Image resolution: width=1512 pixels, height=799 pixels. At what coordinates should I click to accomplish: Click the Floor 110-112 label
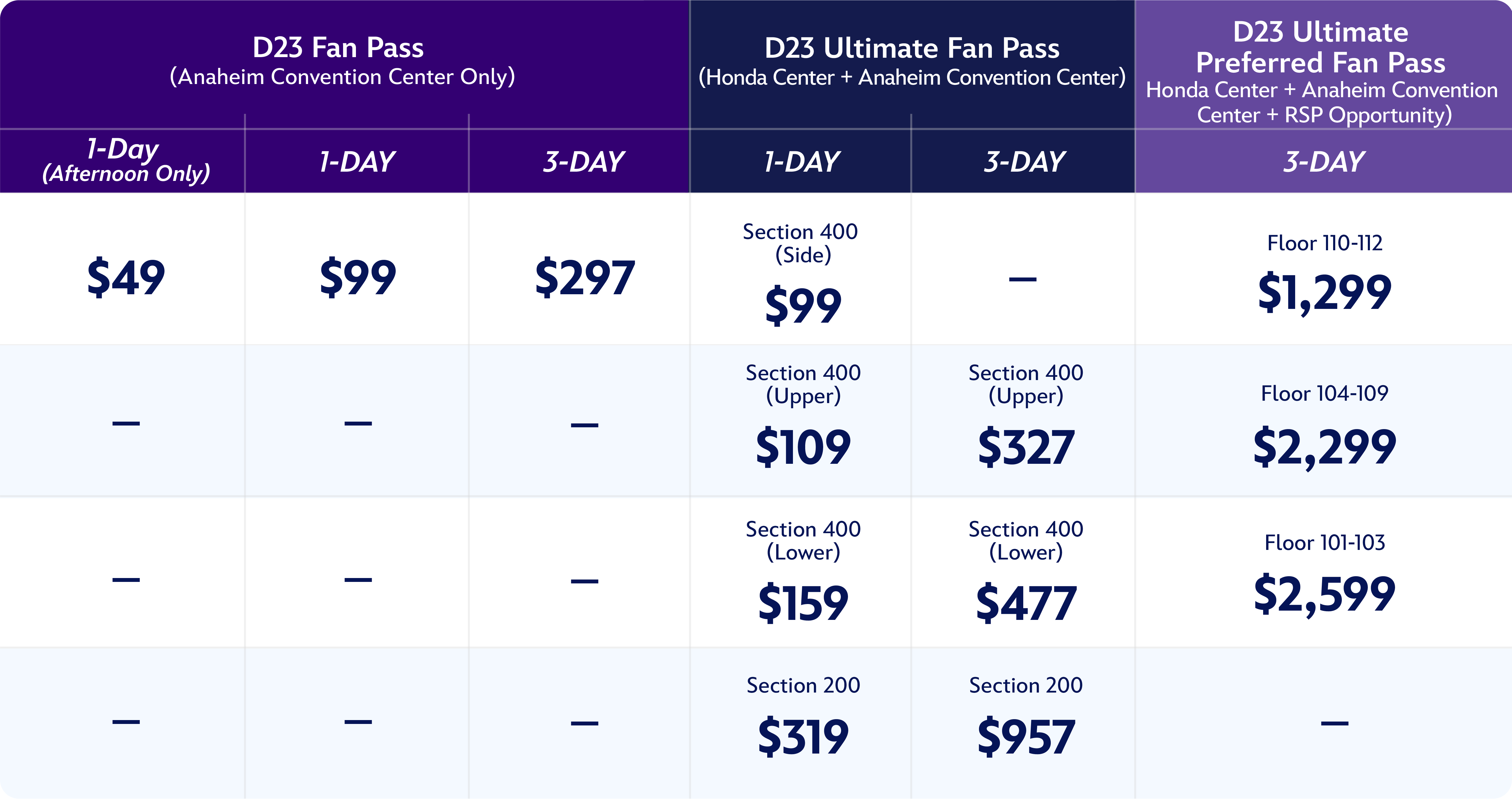1324,243
